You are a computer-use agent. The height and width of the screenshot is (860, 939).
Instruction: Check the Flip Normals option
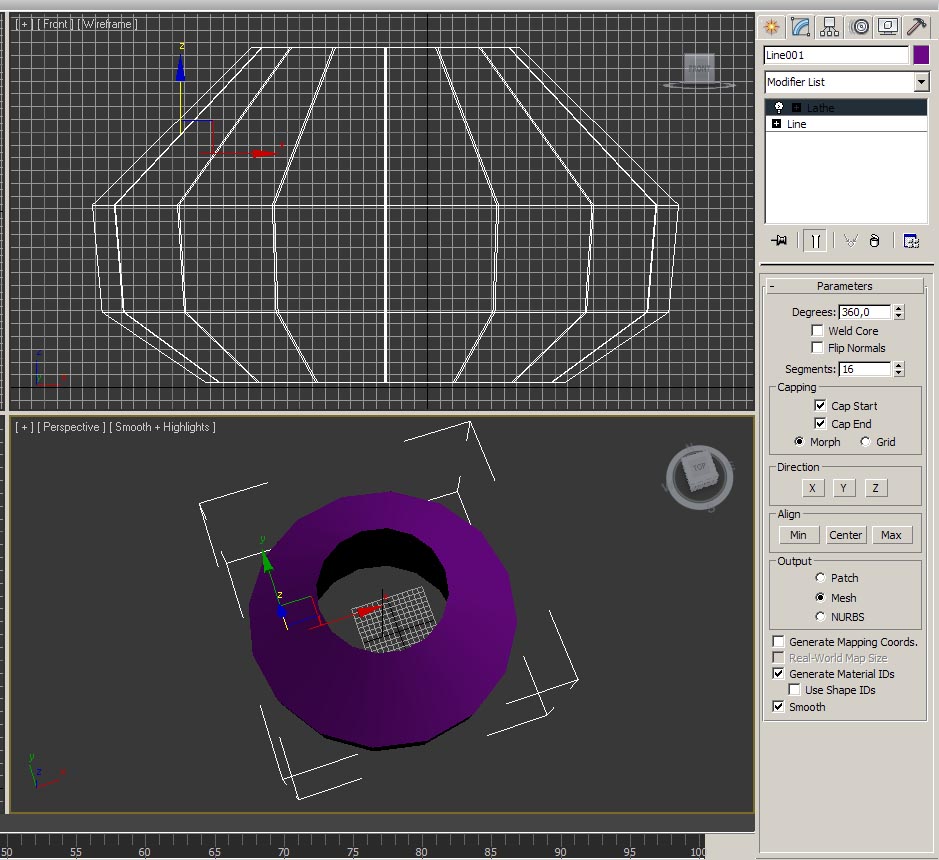(x=818, y=348)
